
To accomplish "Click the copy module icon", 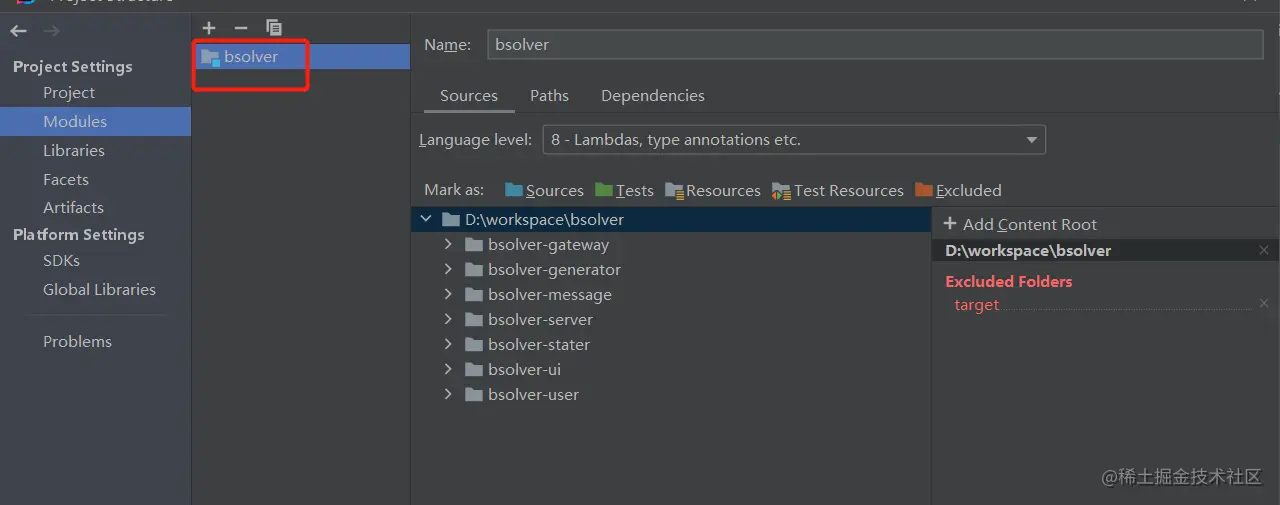I will (x=274, y=28).
